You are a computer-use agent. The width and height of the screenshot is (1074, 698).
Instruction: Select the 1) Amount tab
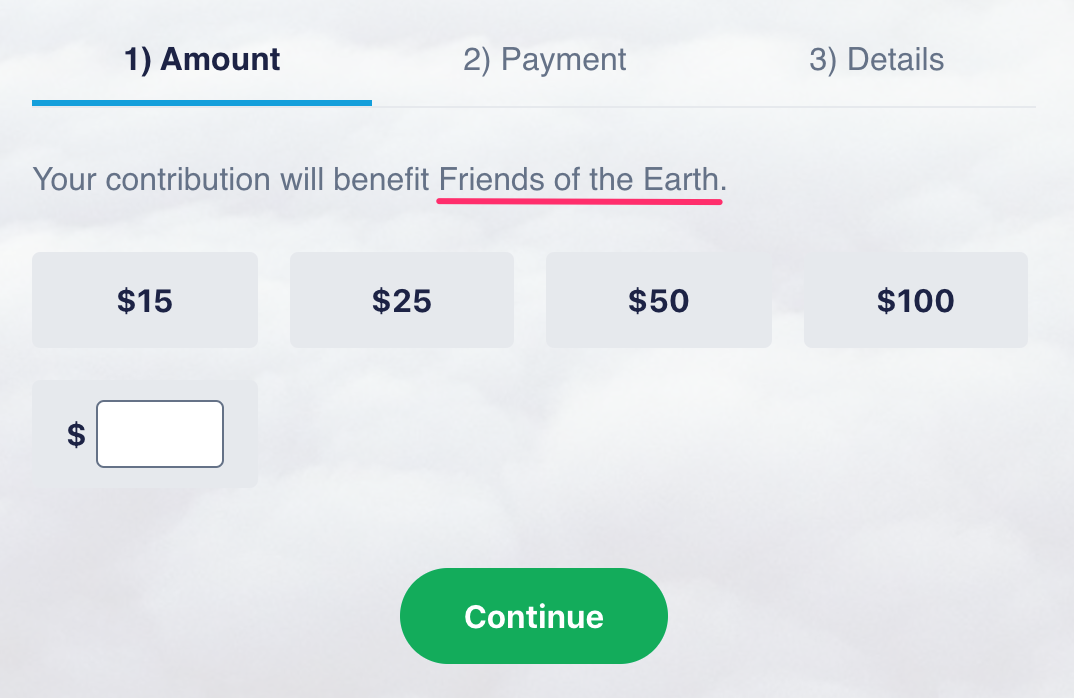[202, 60]
